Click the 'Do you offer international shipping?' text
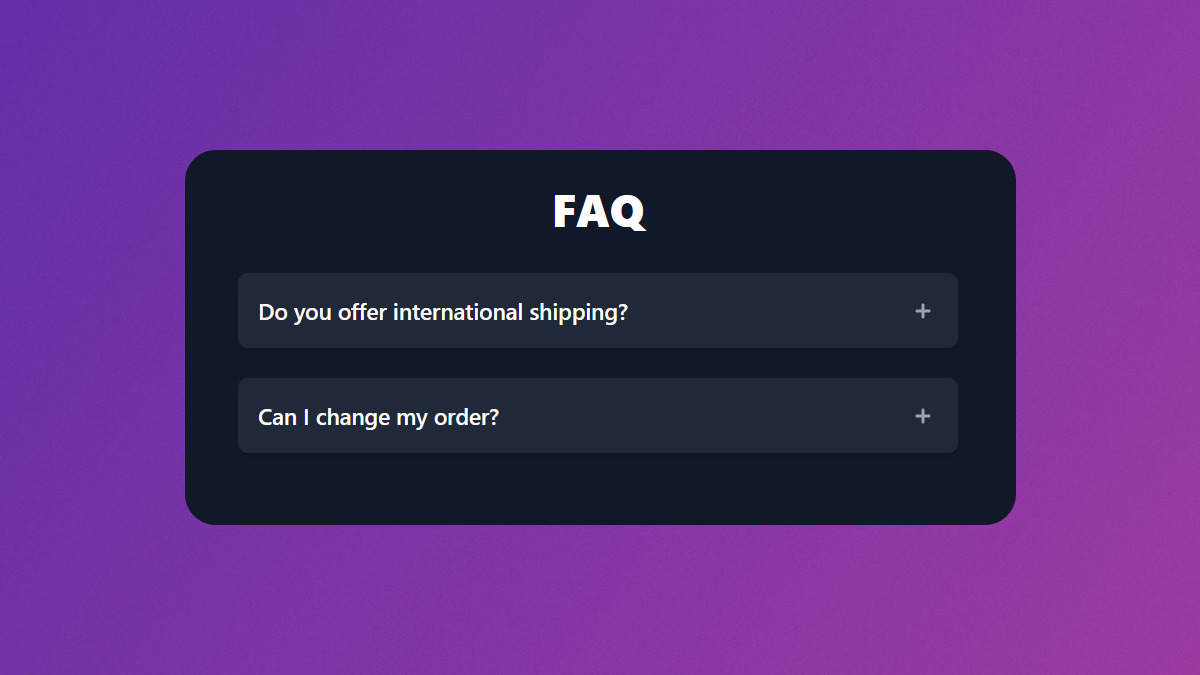The height and width of the screenshot is (675, 1200). click(443, 311)
